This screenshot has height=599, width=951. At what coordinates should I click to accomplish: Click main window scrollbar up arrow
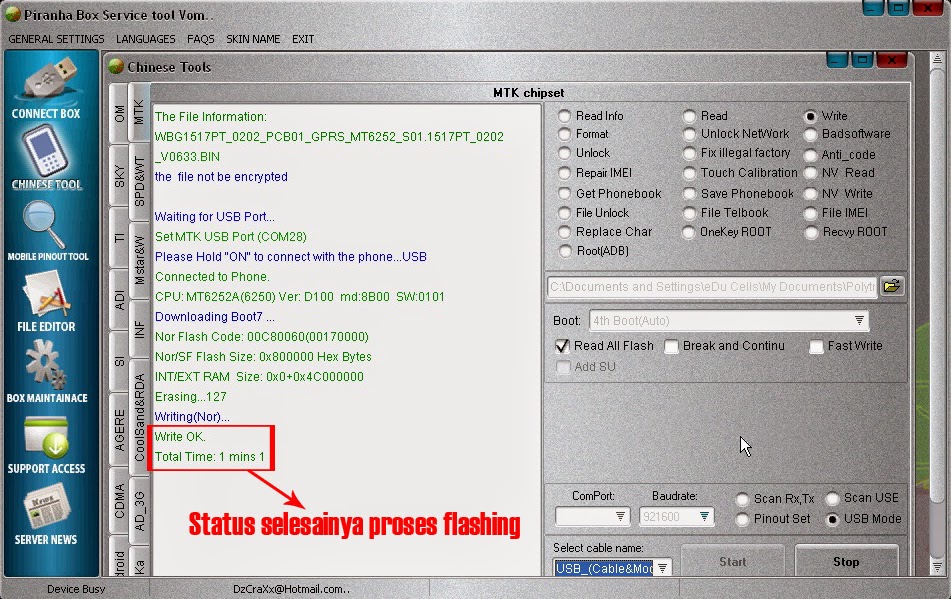point(937,59)
